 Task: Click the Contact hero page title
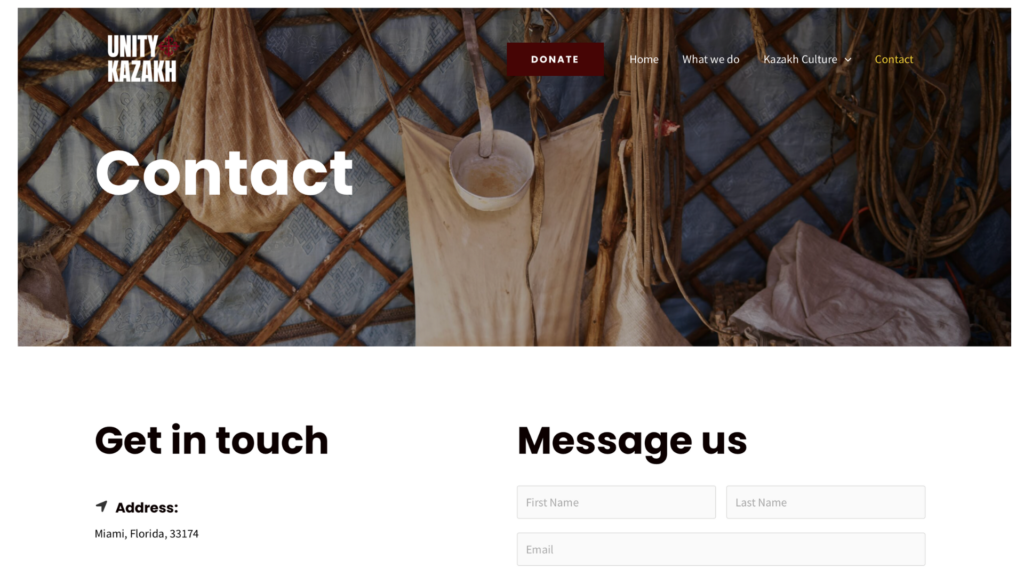224,173
